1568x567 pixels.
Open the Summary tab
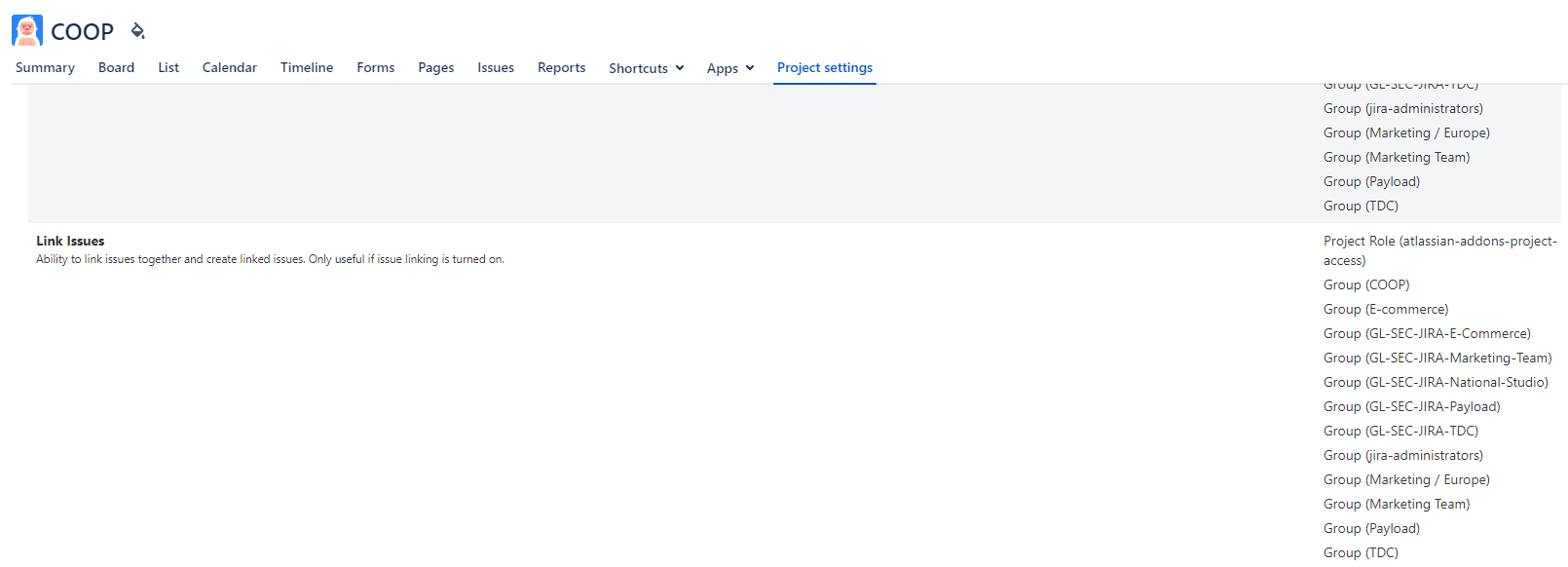coord(45,67)
